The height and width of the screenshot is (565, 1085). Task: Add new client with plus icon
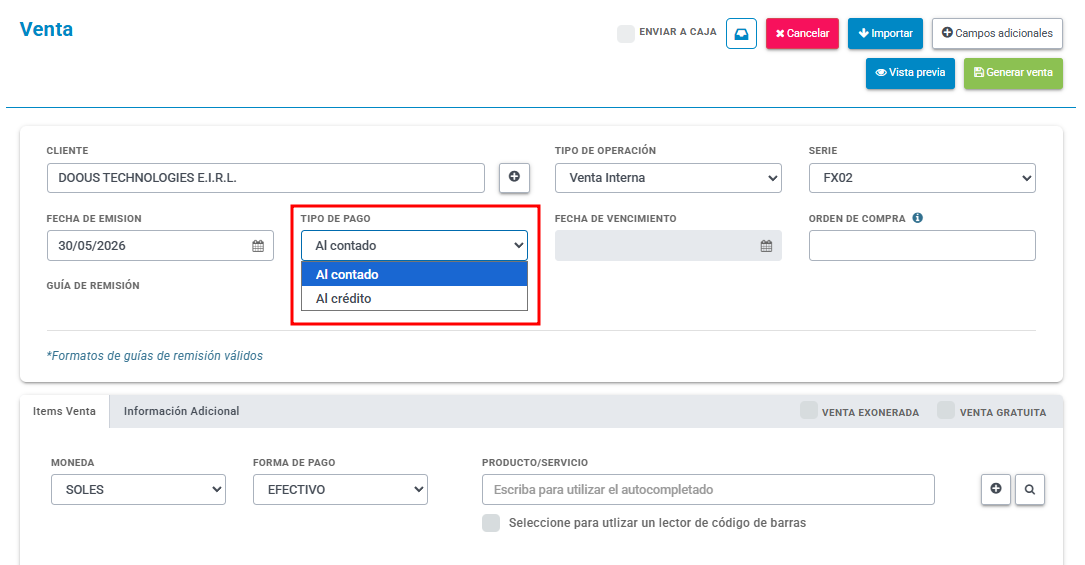tap(514, 177)
